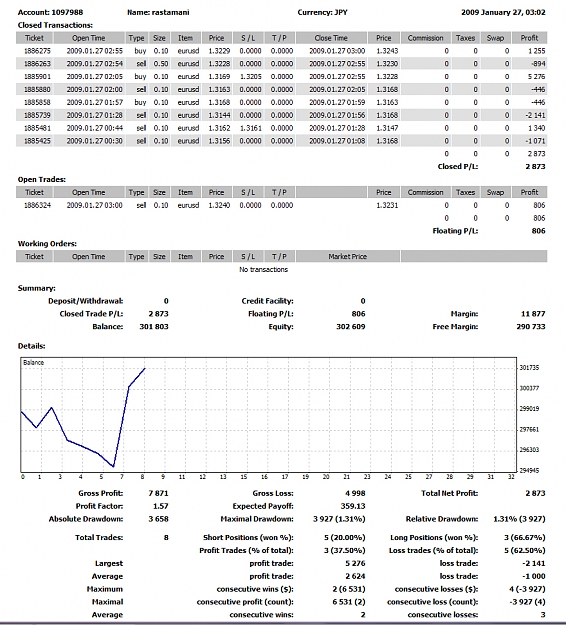This screenshot has width=566, height=625.
Task: Click the average profit trade value 2 624
Action: click(356, 576)
